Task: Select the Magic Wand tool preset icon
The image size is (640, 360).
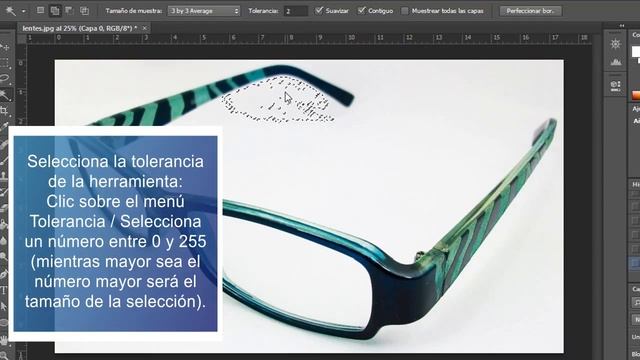Action: click(x=11, y=11)
